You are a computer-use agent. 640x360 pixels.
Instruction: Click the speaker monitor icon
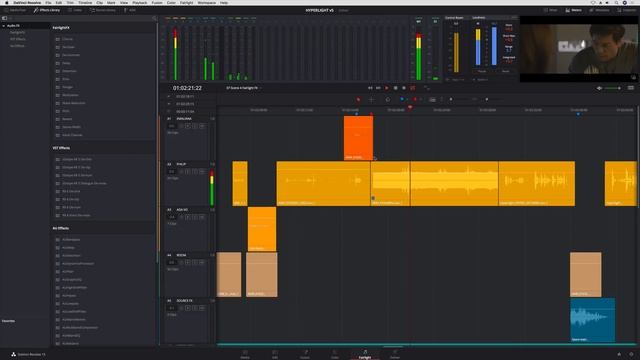(x=599, y=88)
